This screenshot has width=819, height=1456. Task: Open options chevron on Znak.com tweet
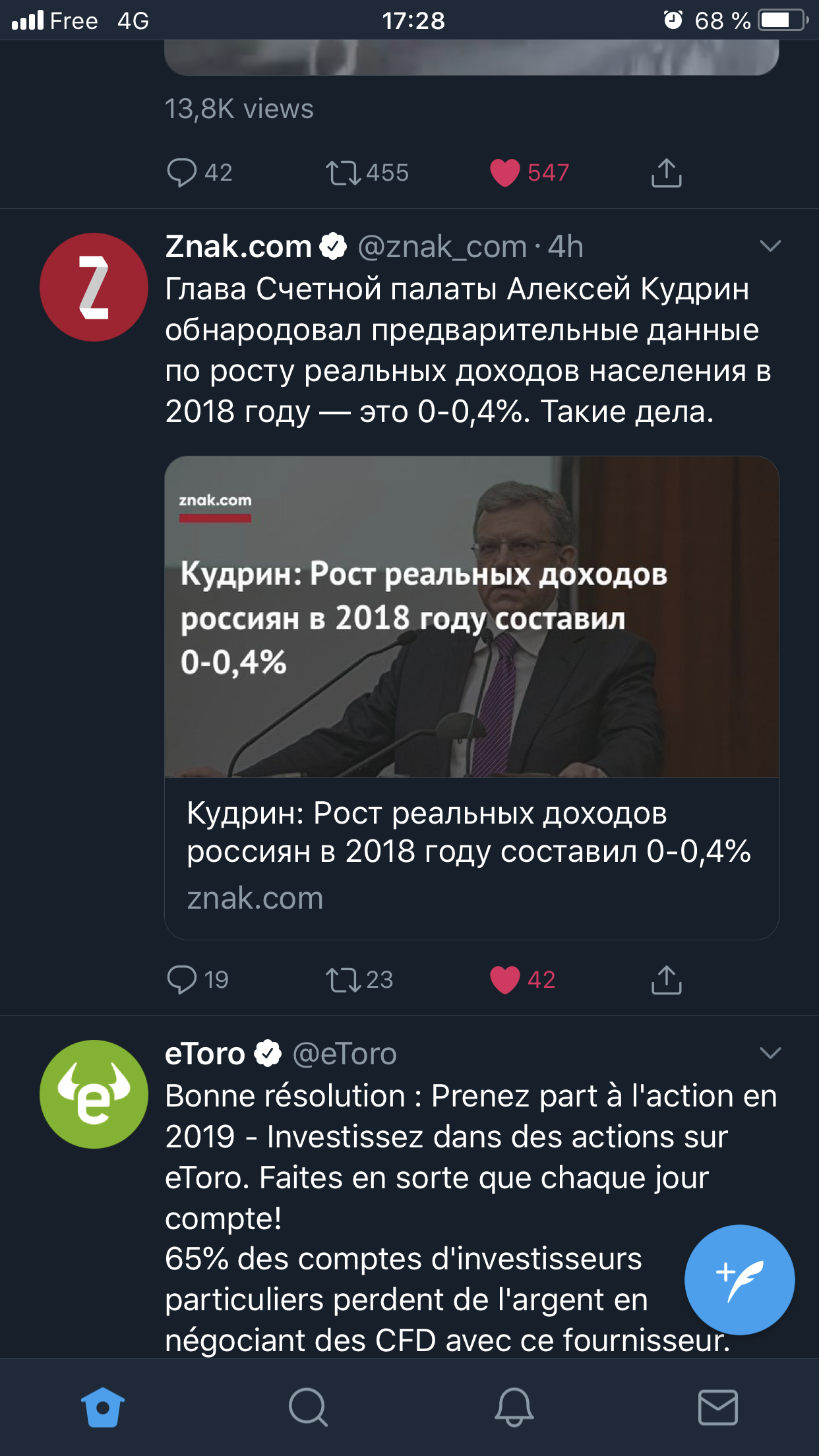tap(770, 247)
